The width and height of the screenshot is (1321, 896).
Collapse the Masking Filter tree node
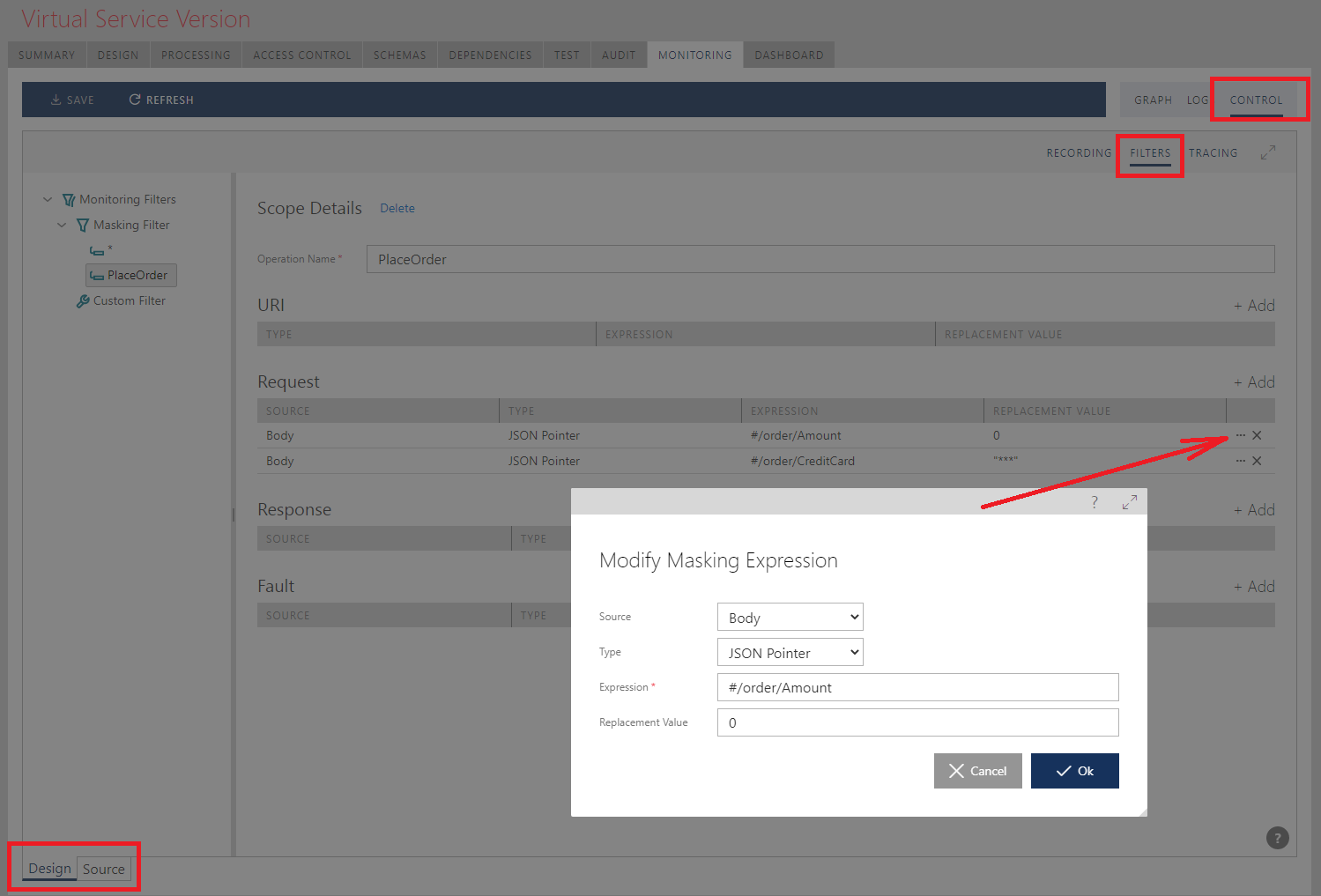(62, 225)
